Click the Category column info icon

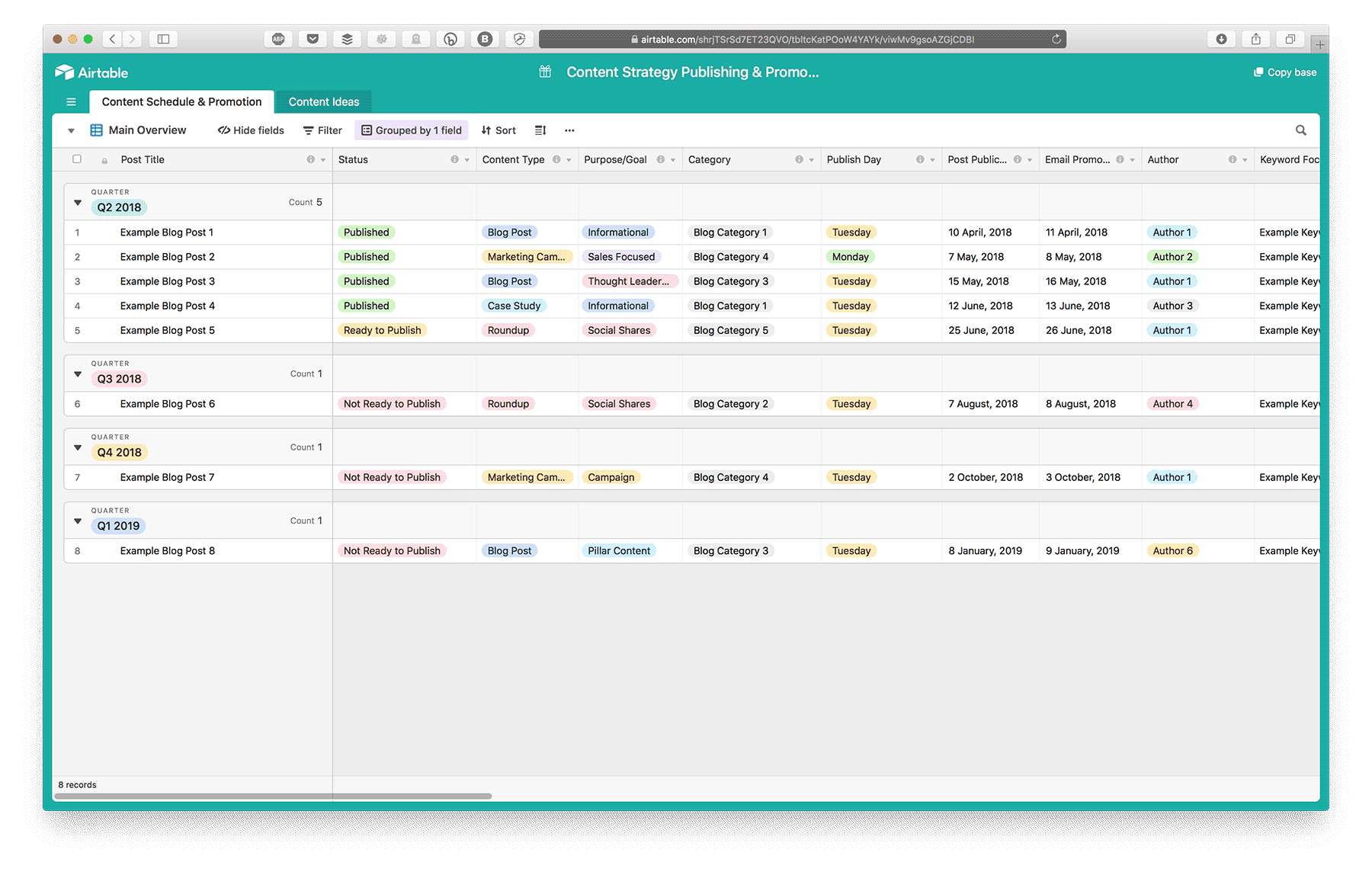(x=799, y=159)
